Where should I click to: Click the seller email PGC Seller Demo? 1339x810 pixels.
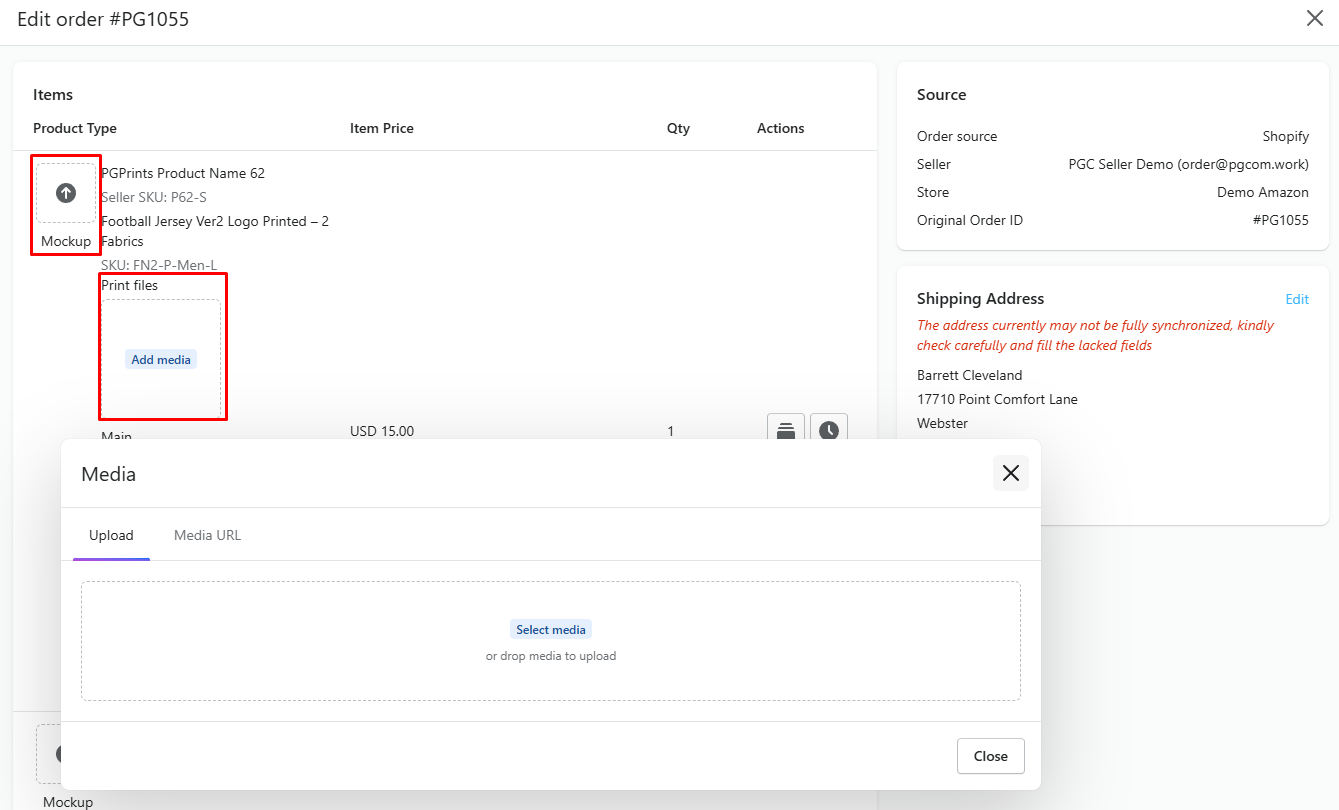click(x=1188, y=164)
